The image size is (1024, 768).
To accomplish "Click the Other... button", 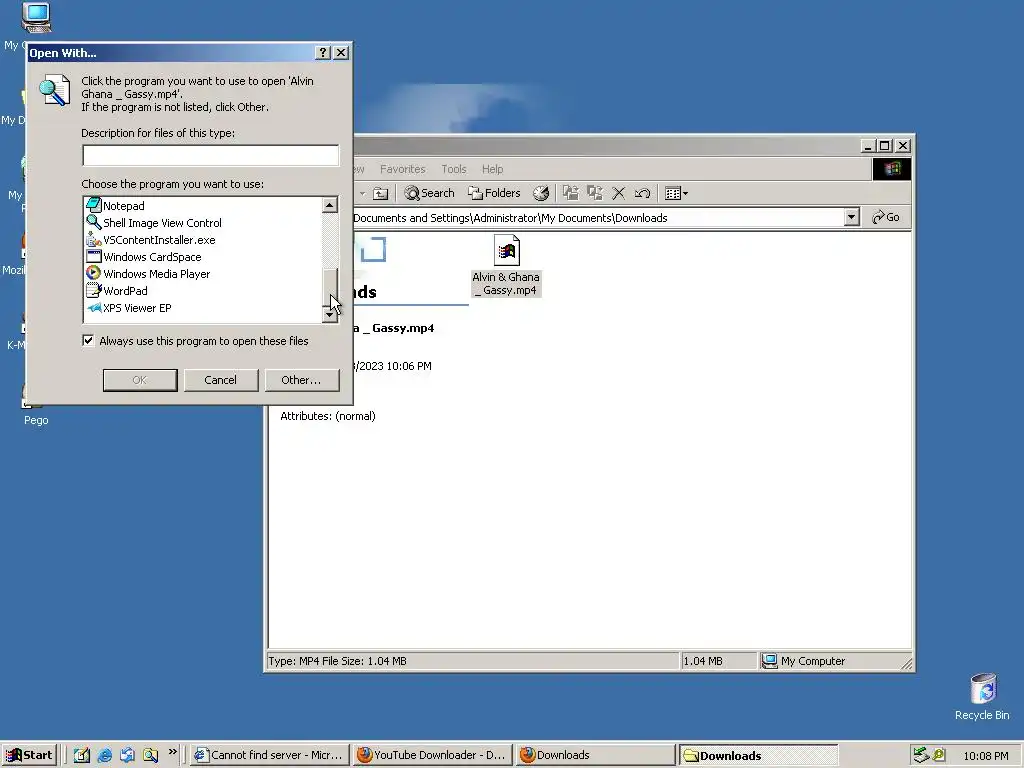I will [302, 380].
